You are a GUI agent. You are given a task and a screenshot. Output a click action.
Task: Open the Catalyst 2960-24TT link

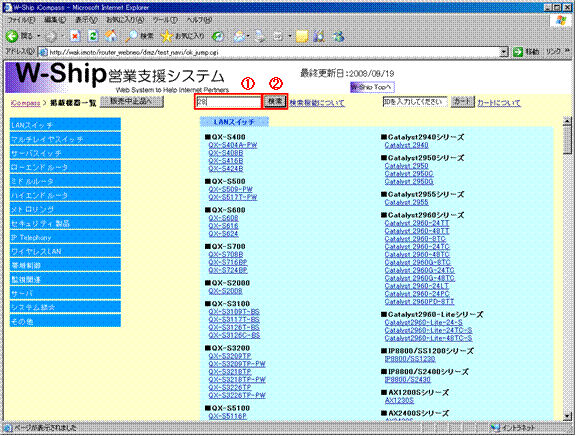point(417,223)
